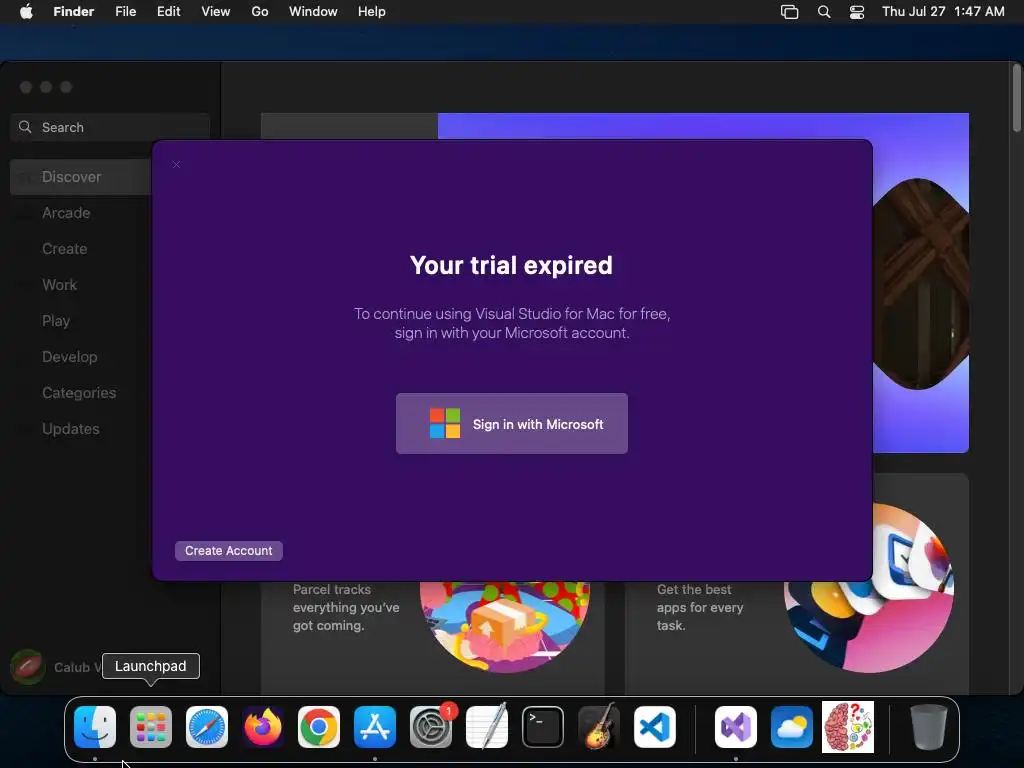Open the Finder menu

point(74,12)
